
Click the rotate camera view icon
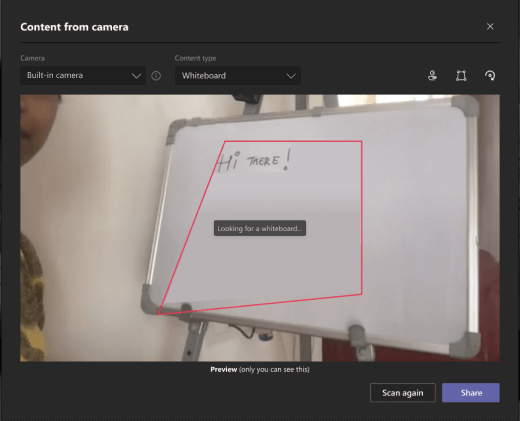click(490, 76)
